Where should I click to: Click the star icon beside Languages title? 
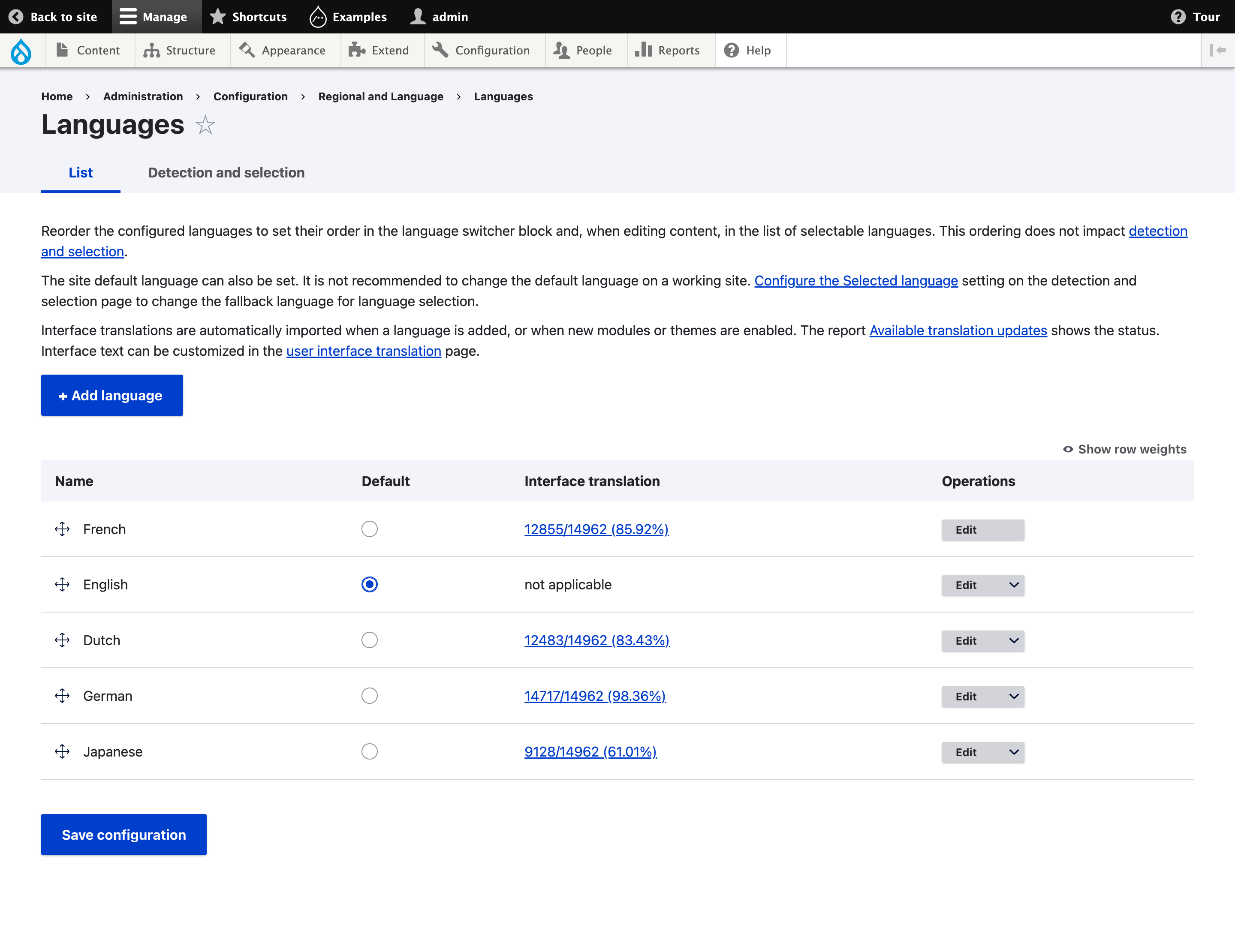click(x=205, y=125)
